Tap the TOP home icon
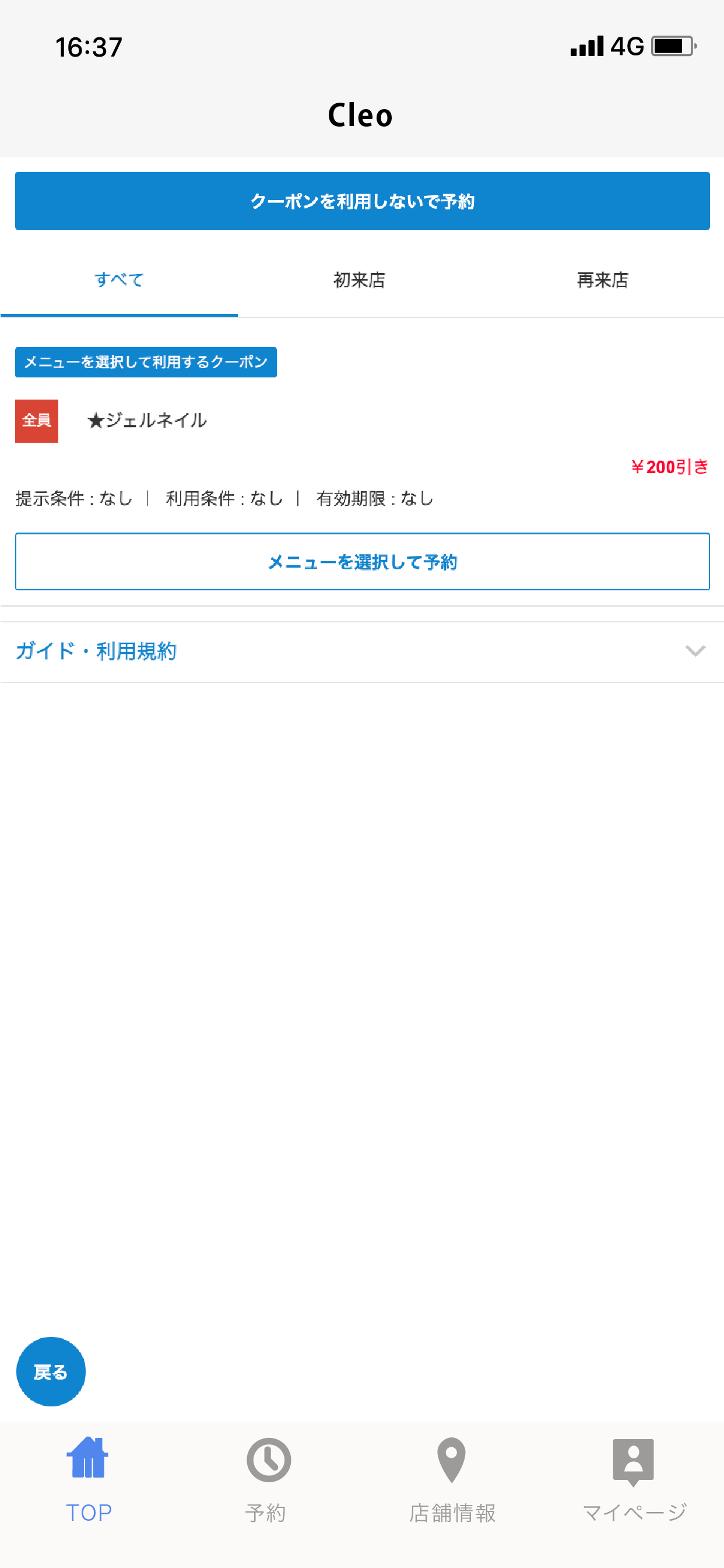 [87, 1458]
